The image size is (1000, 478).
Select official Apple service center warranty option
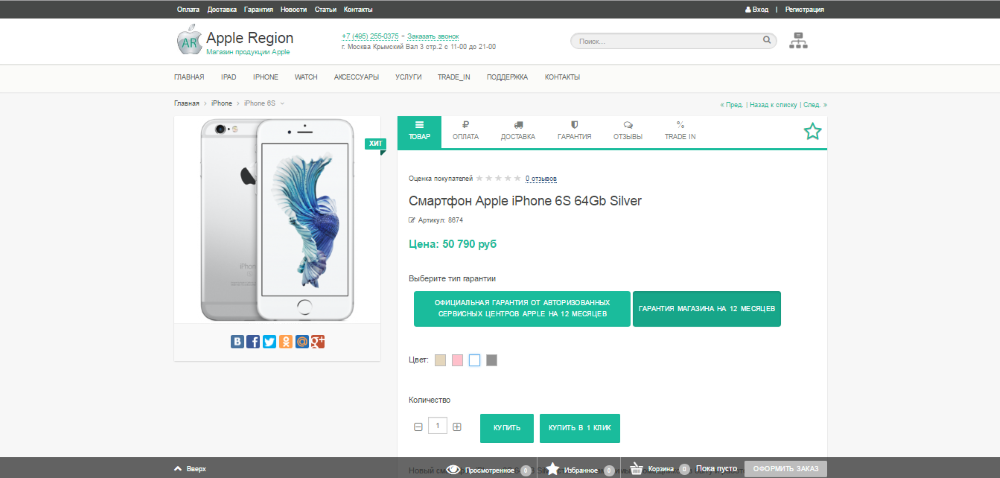coord(522,308)
